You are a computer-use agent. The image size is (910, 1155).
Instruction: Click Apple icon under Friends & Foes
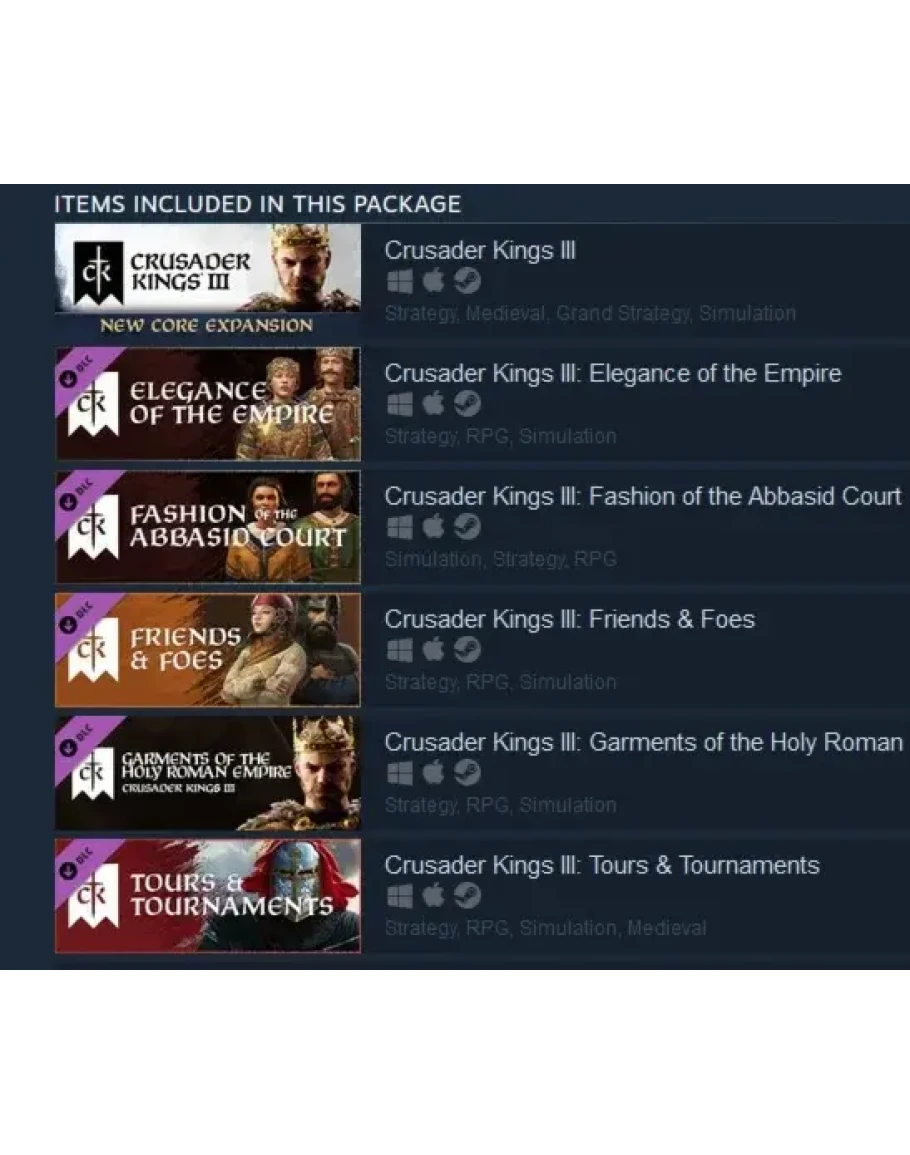pos(433,649)
